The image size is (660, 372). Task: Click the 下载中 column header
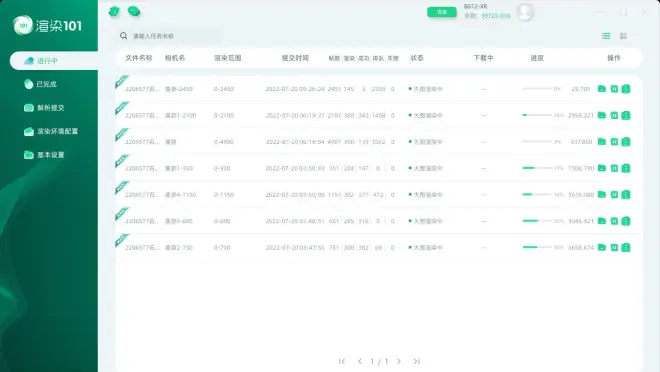tap(483, 58)
